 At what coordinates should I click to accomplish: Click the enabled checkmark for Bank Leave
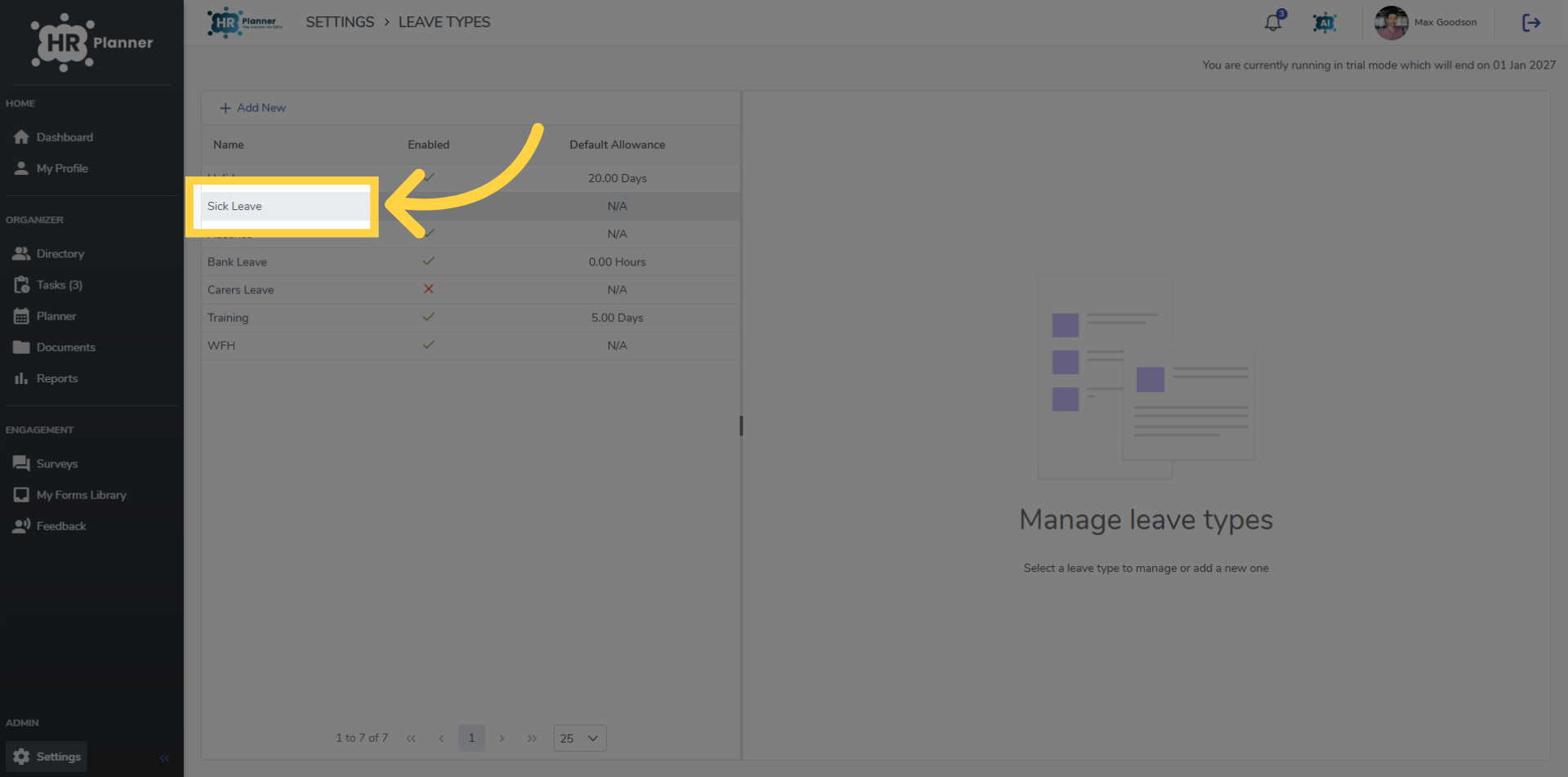(x=429, y=261)
